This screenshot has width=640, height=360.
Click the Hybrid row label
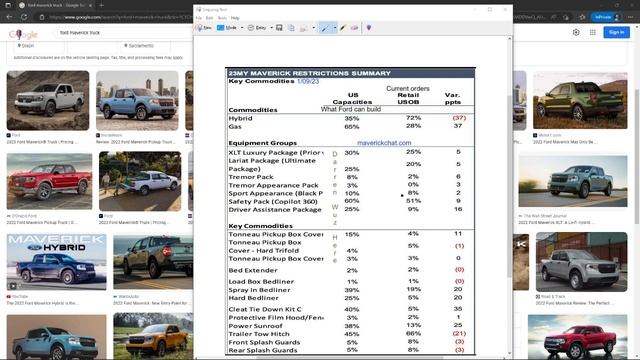pos(240,118)
